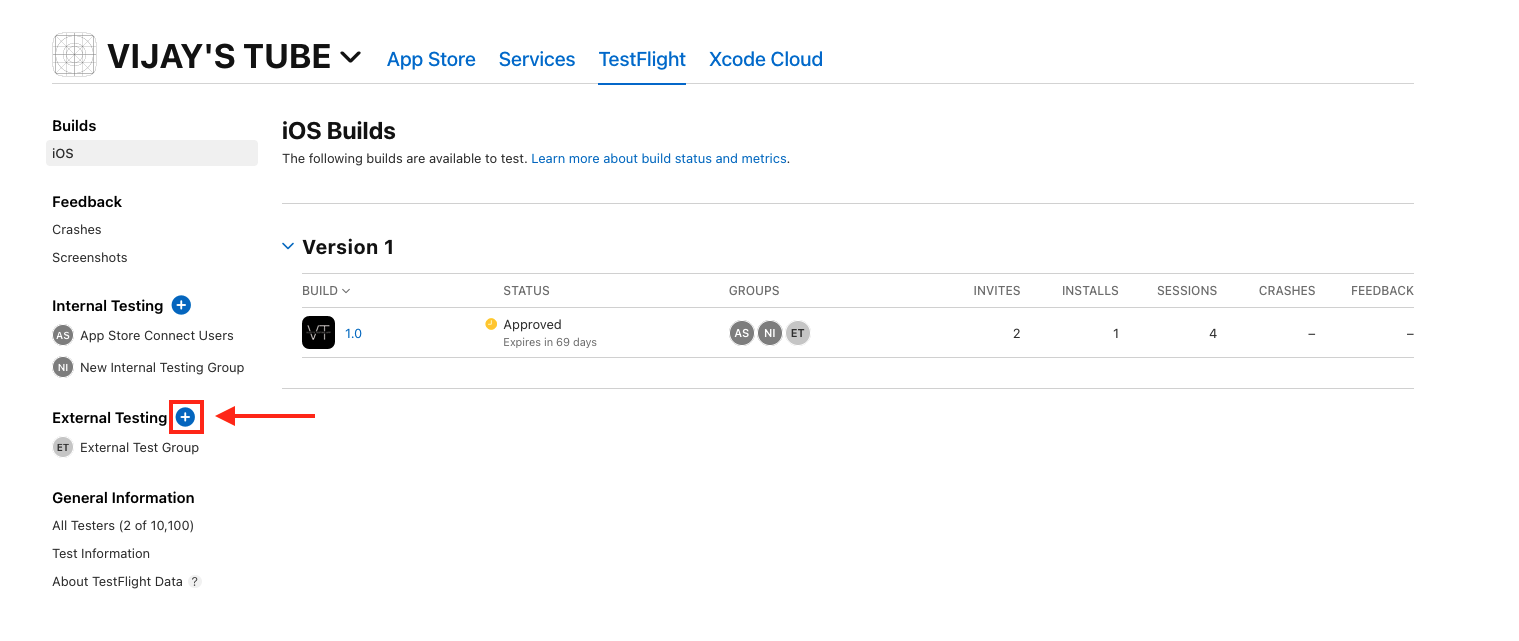
Task: Open New Internal Testing Group
Action: point(162,367)
